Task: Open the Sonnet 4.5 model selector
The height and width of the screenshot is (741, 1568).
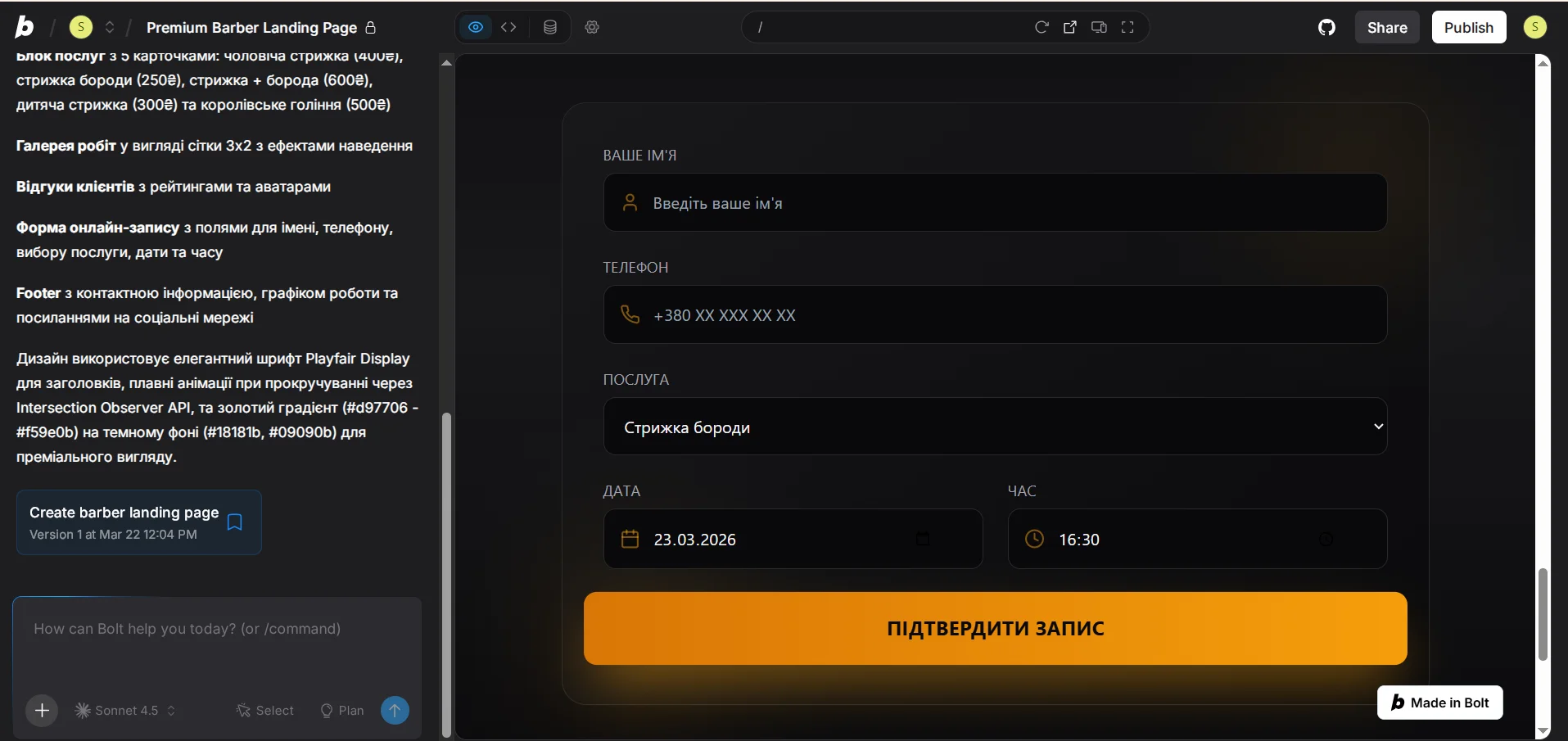Action: coord(125,711)
